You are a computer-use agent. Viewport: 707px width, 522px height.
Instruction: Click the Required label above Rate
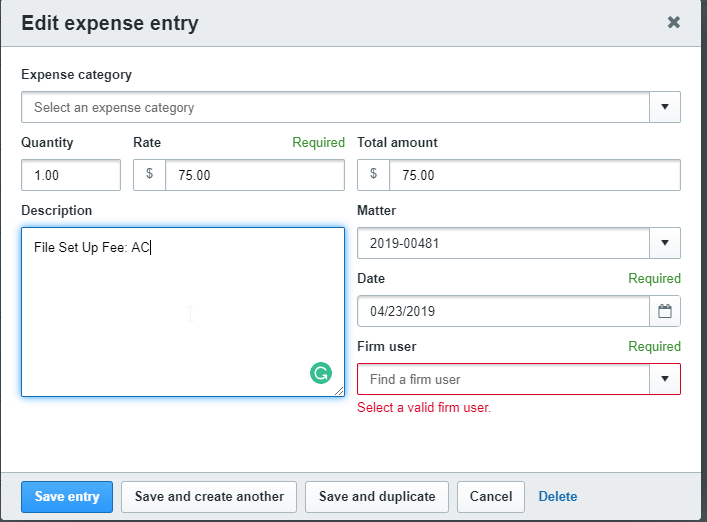pyautogui.click(x=318, y=142)
